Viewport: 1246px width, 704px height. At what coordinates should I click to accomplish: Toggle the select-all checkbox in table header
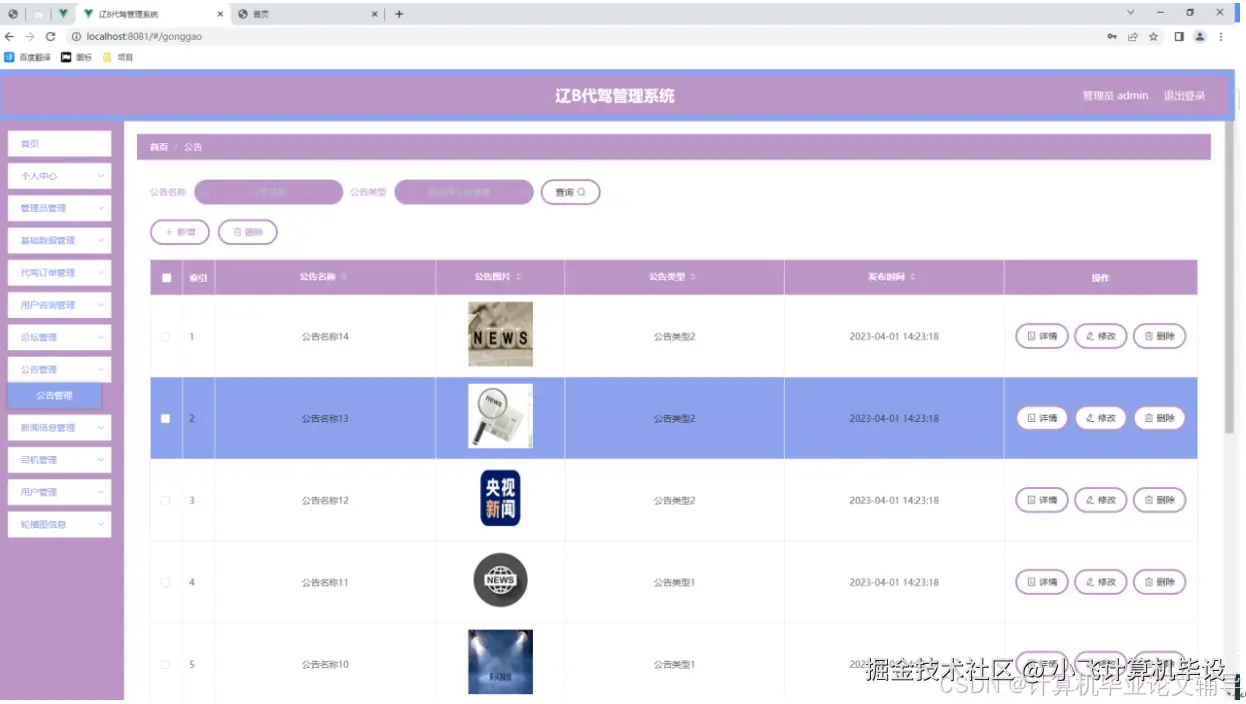coord(166,278)
